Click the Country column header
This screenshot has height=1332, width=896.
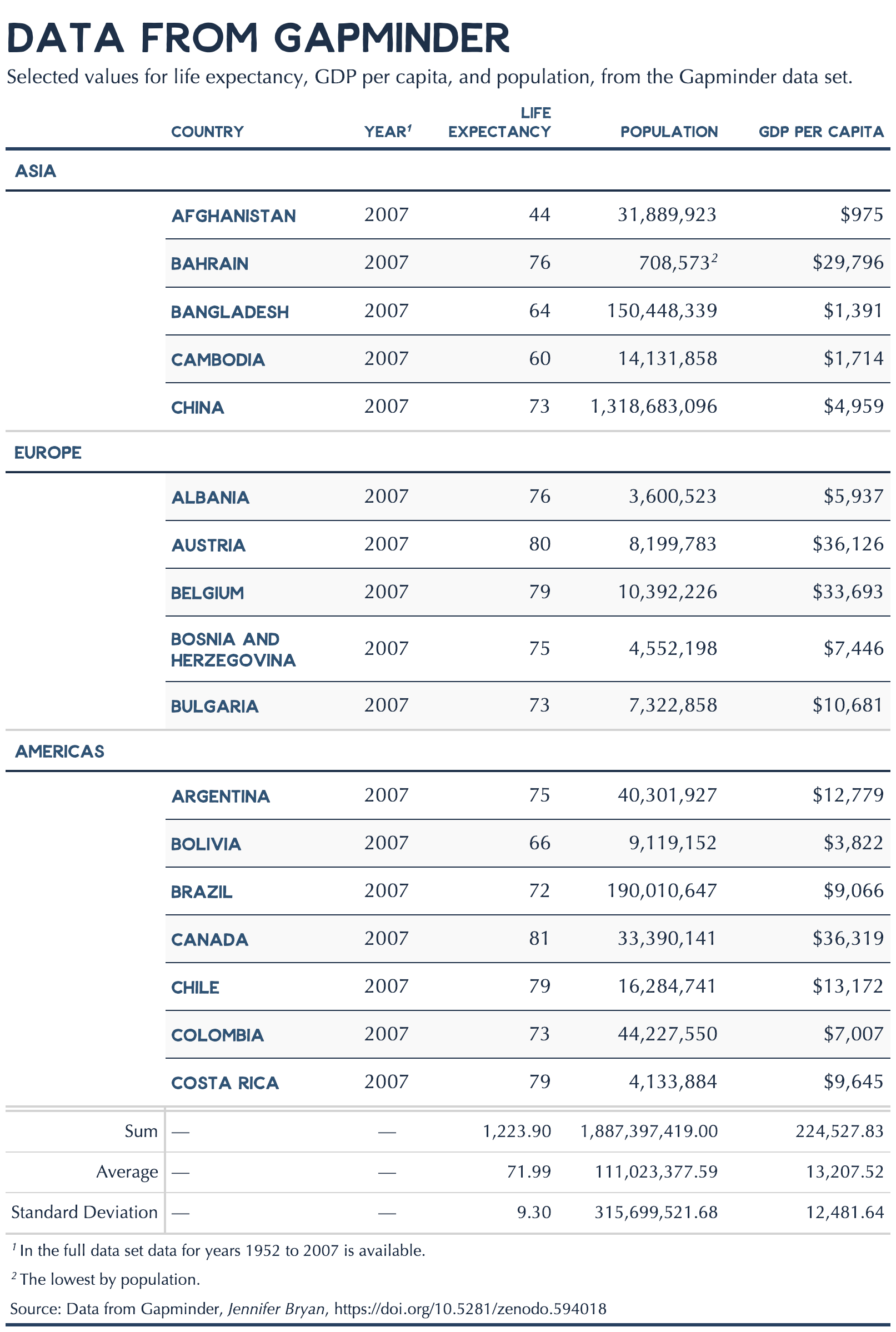[x=207, y=132]
